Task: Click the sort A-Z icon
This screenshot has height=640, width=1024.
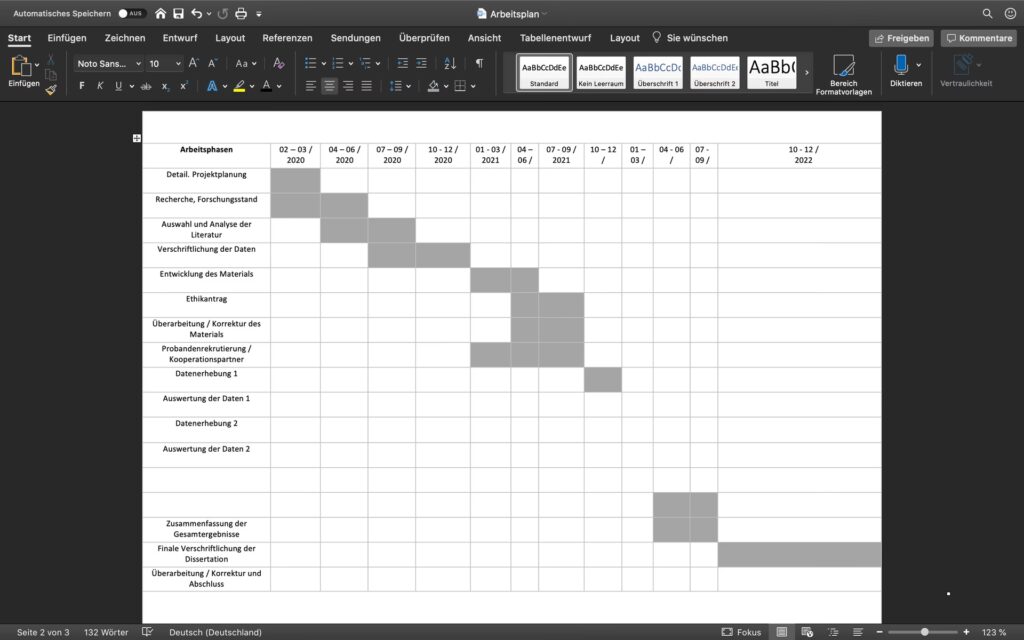Action: point(447,64)
